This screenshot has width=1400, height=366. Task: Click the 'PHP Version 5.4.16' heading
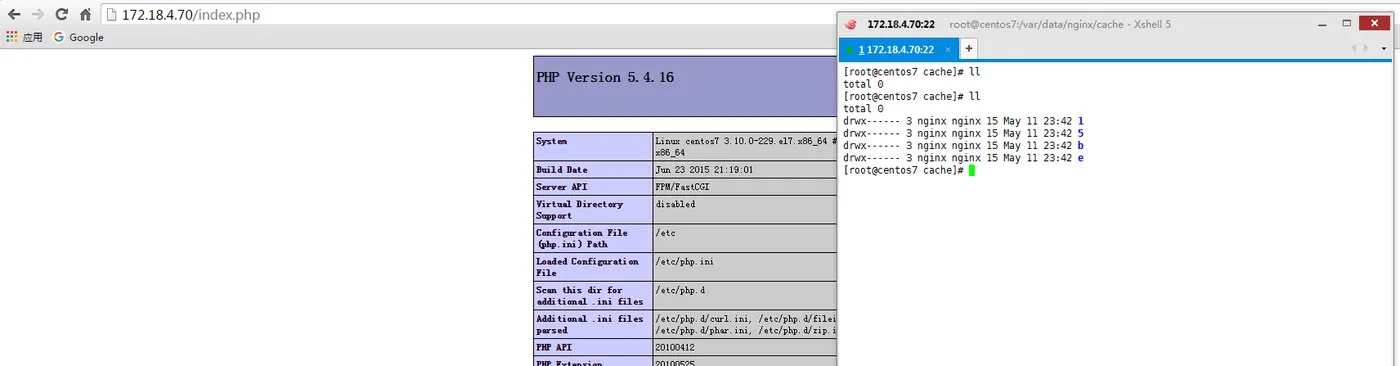(x=605, y=77)
